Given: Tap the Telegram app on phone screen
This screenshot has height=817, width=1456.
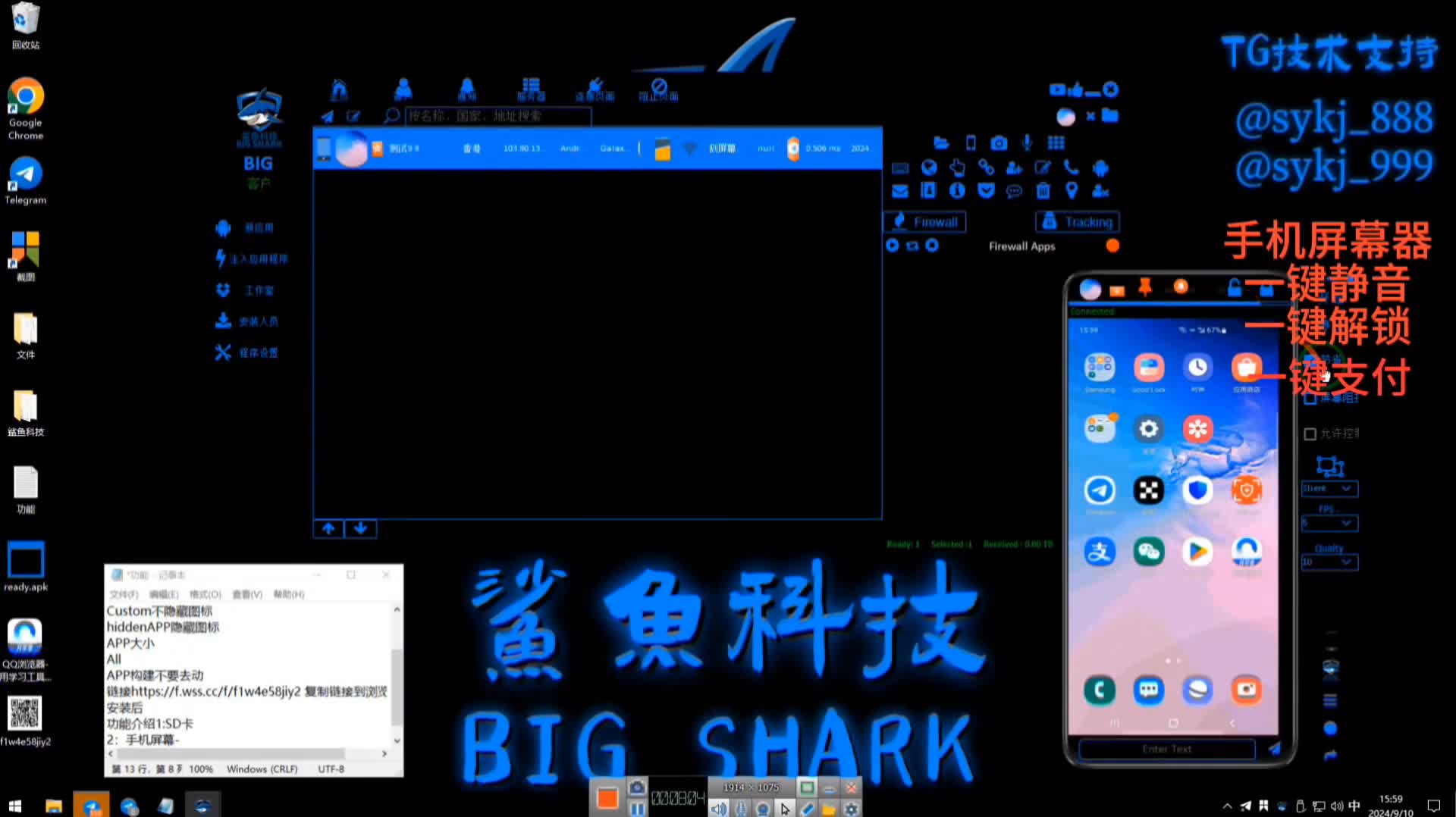Looking at the screenshot, I should tap(1100, 491).
